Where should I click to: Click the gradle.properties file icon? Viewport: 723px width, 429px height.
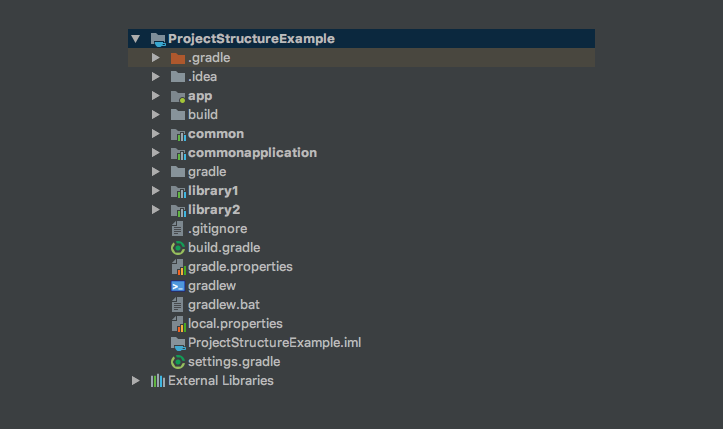(178, 267)
